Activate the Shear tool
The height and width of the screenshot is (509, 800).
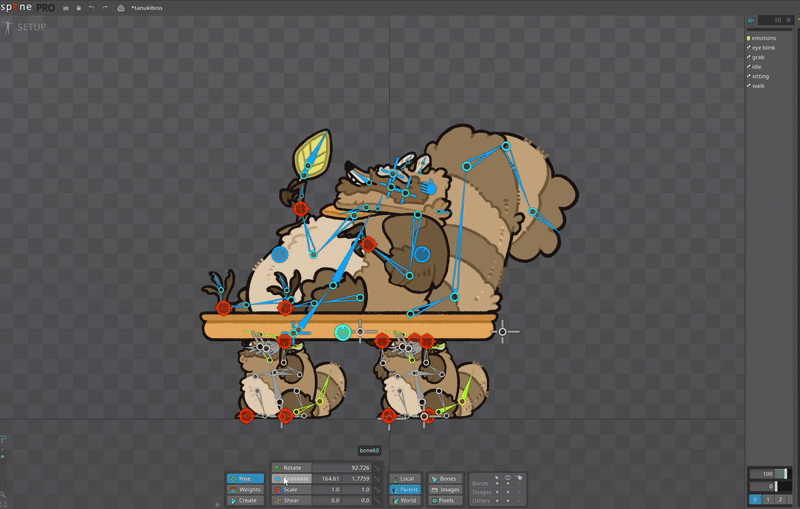pyautogui.click(x=291, y=500)
